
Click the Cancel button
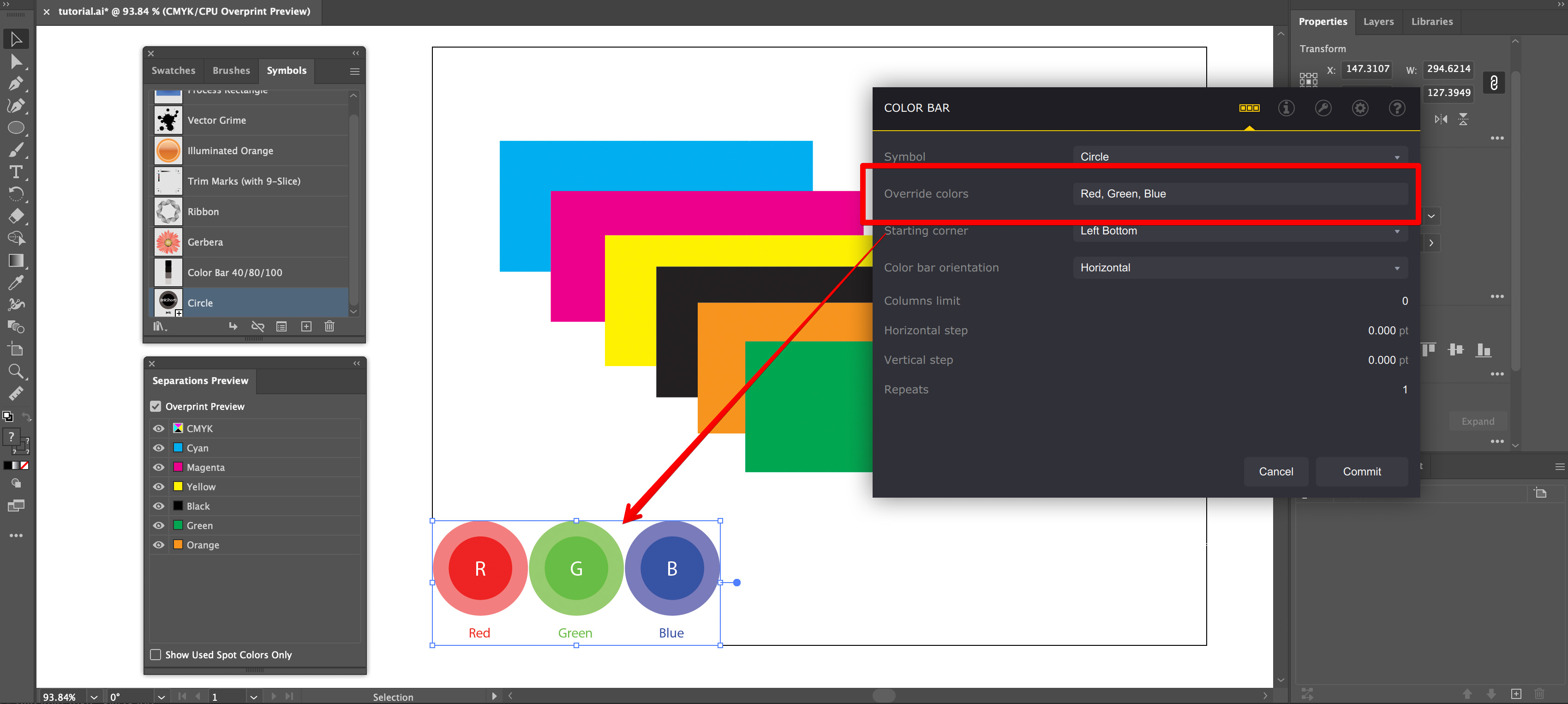click(1275, 471)
